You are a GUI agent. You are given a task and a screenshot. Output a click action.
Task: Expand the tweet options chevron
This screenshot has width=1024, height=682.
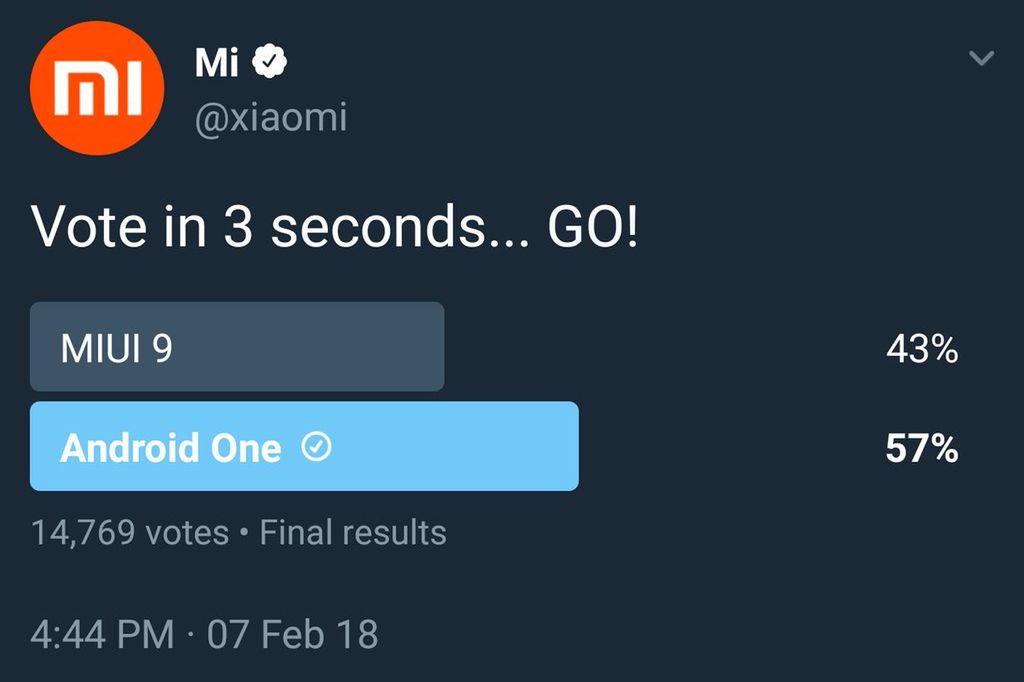(x=982, y=59)
